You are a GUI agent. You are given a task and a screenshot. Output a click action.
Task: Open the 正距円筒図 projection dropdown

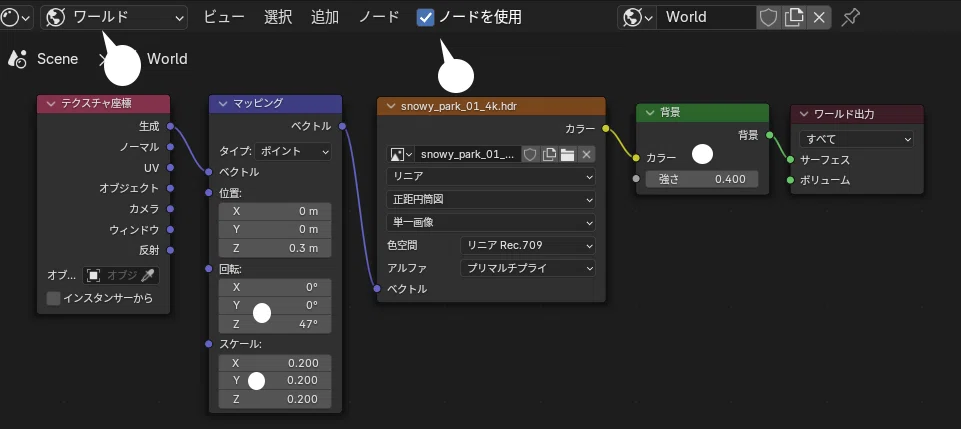click(x=491, y=200)
